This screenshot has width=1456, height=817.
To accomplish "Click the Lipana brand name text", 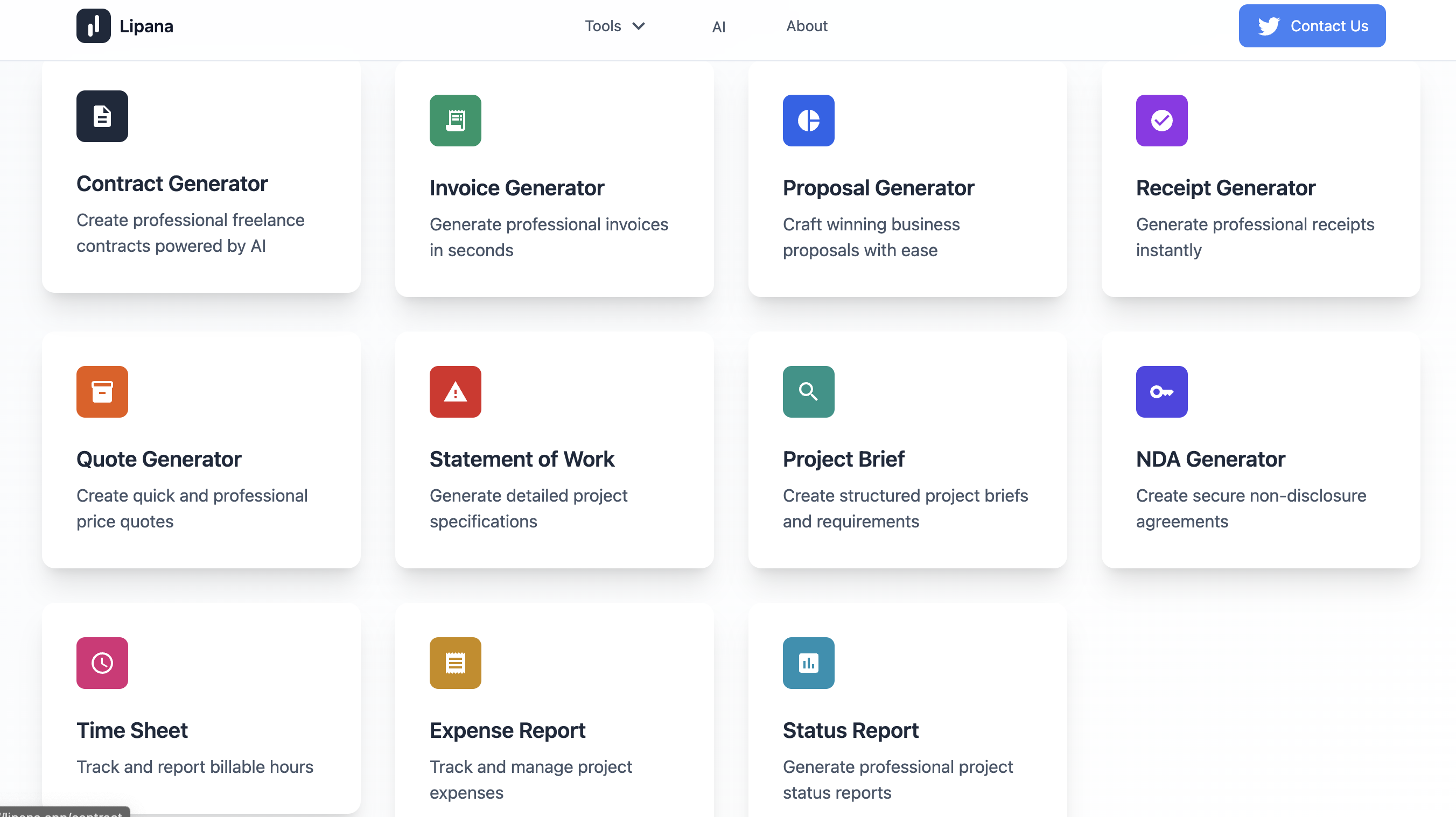I will coord(146,26).
